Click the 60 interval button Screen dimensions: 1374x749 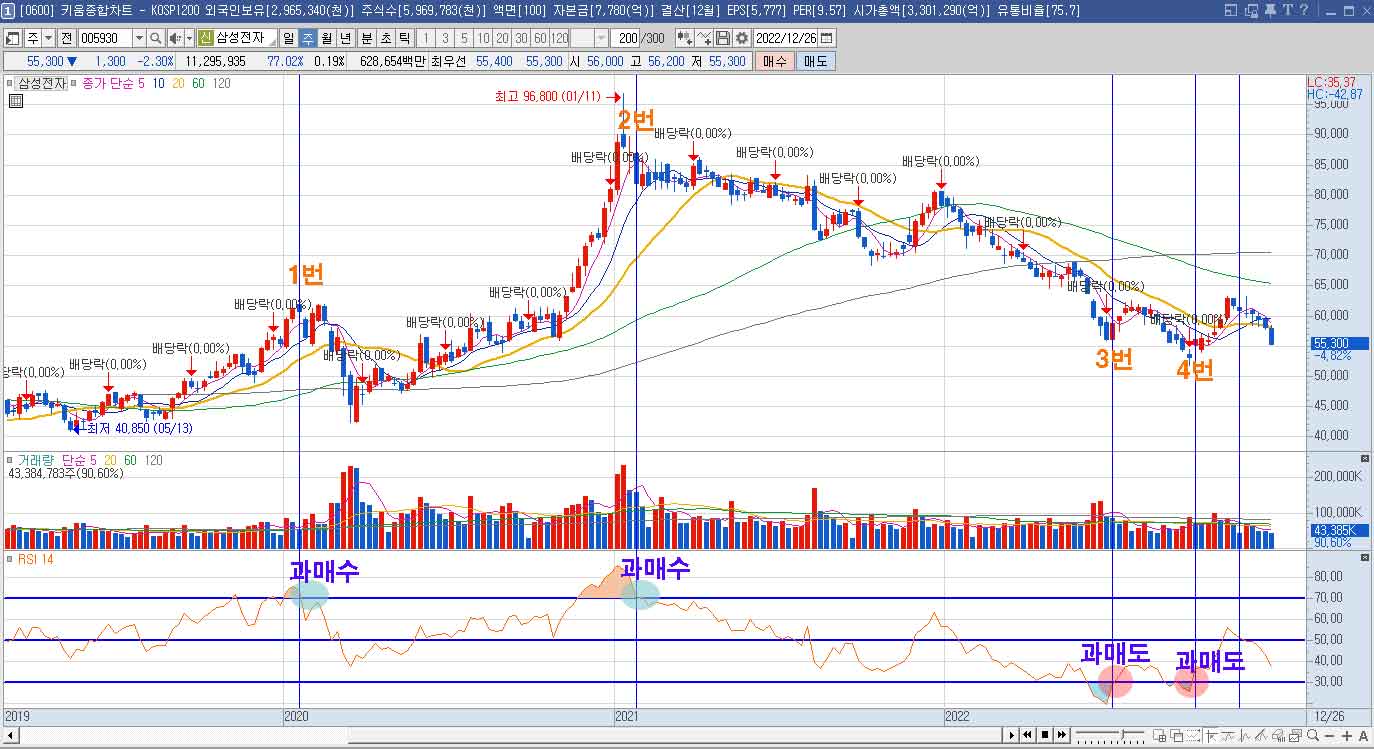click(540, 38)
